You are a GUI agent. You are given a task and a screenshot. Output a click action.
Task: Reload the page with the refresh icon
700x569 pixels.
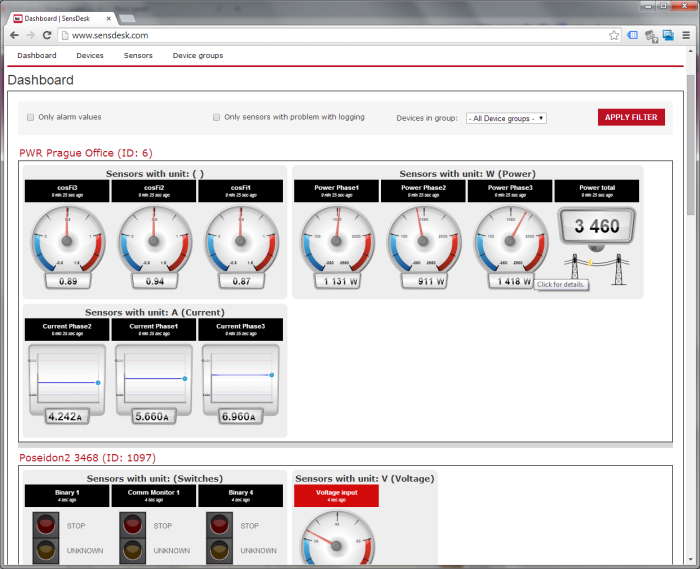click(x=47, y=35)
